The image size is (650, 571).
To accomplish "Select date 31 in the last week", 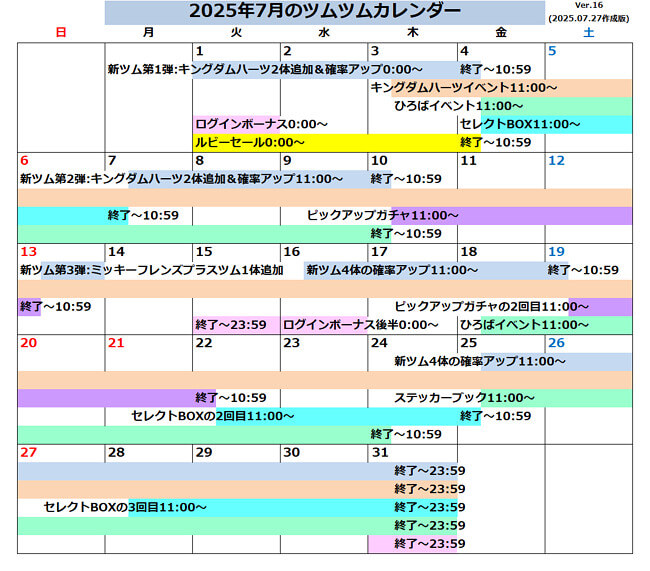I will pos(378,453).
